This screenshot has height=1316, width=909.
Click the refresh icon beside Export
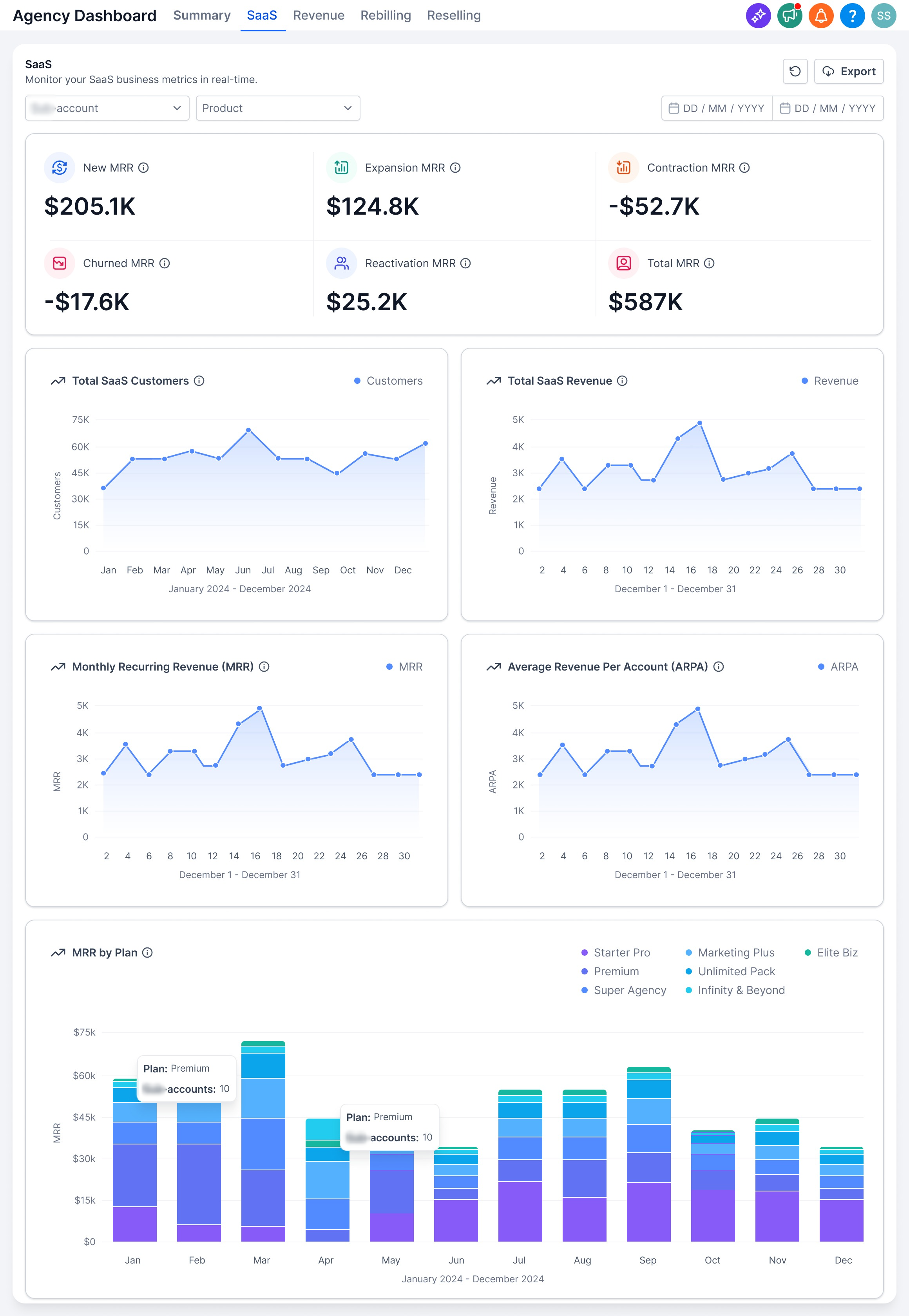click(x=795, y=71)
